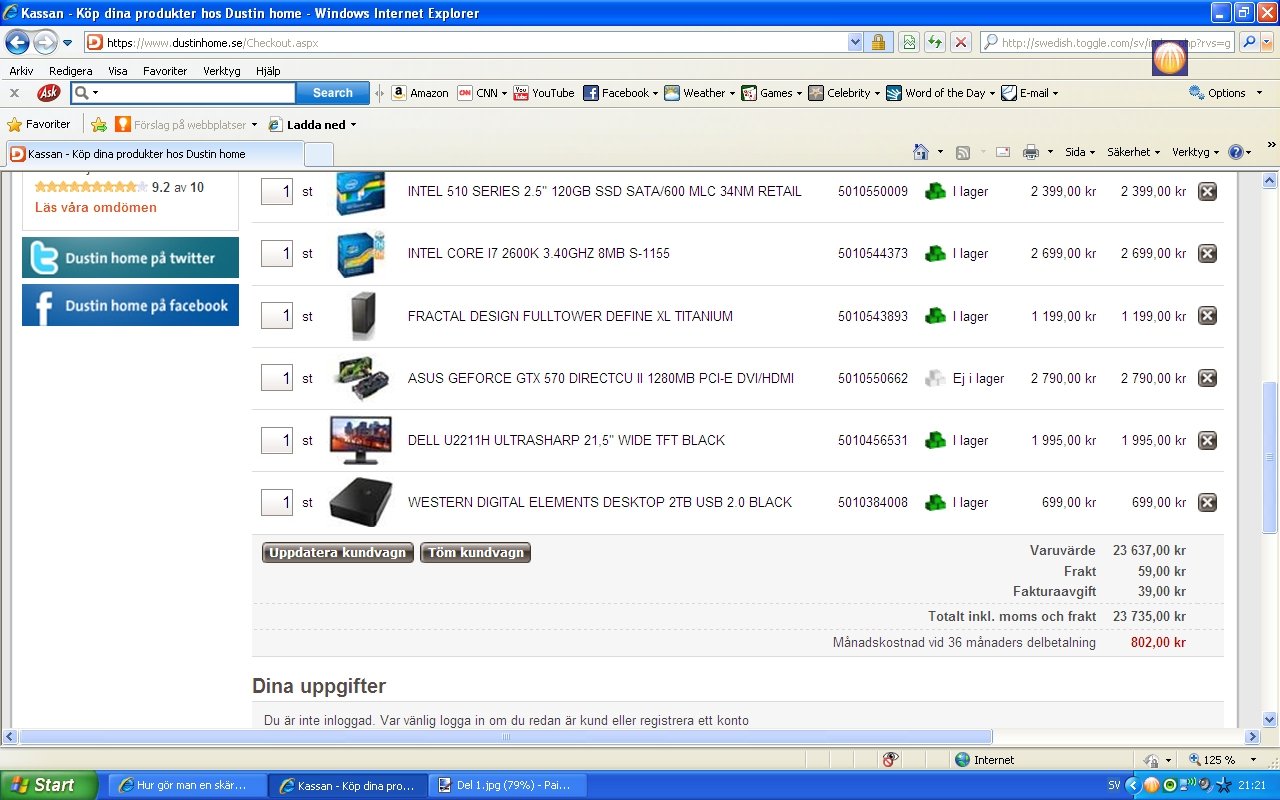Click the Dustin home på twitter banner
1280x800 pixels.
click(130, 258)
